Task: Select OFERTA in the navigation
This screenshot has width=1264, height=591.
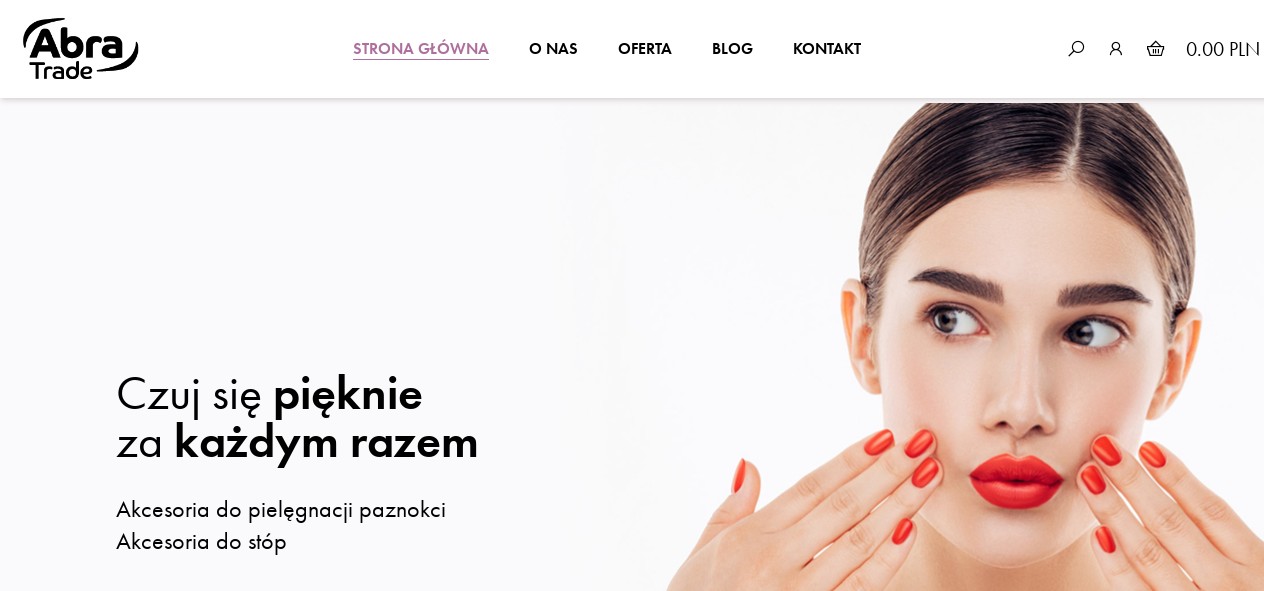Action: 645,49
